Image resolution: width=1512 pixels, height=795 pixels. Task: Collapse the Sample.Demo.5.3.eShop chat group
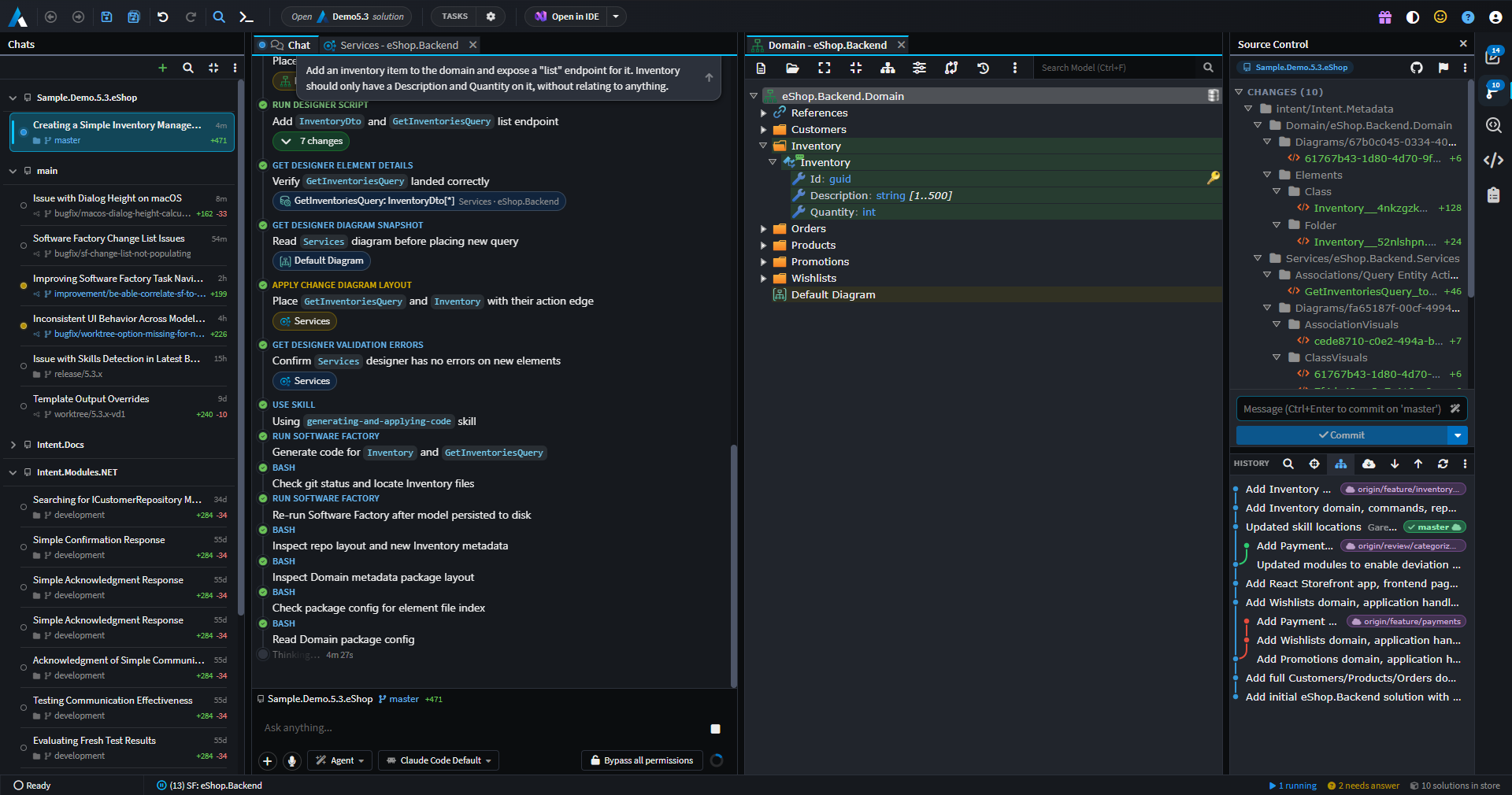click(x=13, y=98)
